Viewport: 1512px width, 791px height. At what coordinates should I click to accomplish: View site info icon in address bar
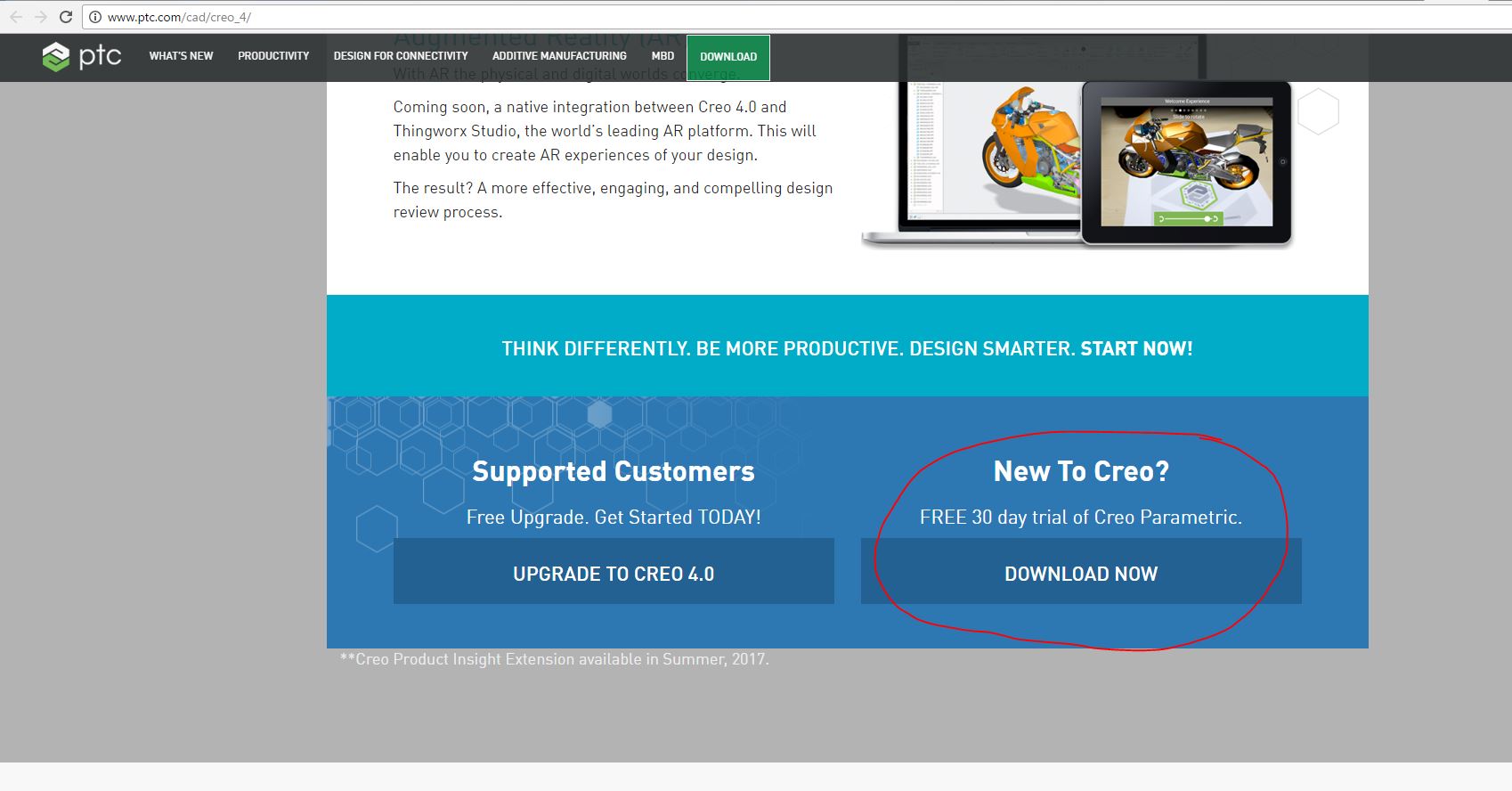pos(95,17)
